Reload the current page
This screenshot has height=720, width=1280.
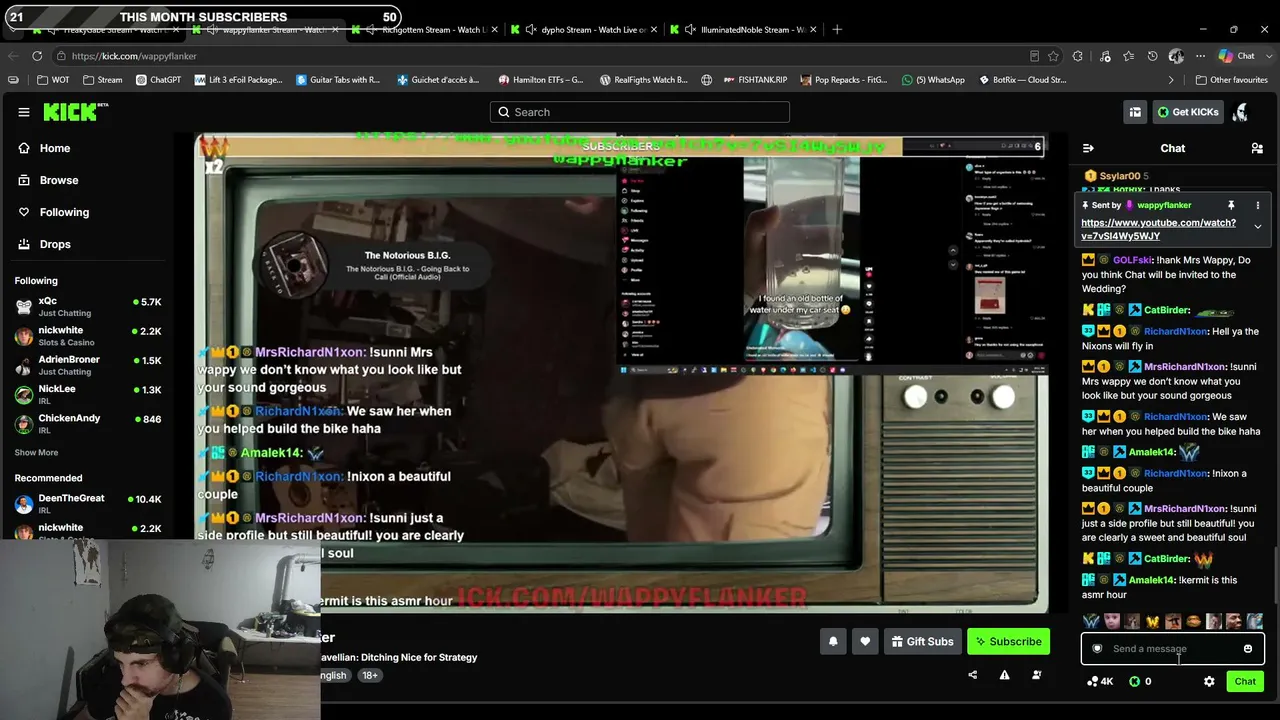click(37, 56)
